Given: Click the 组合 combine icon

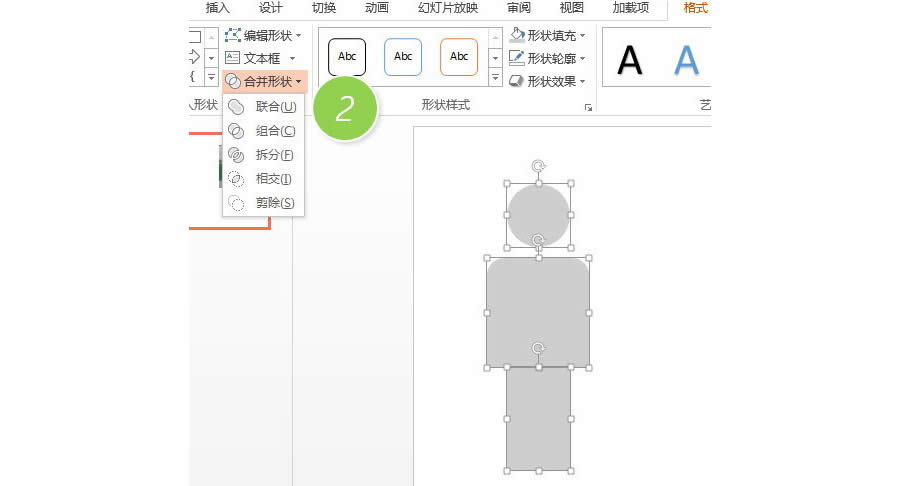Looking at the screenshot, I should point(236,131).
